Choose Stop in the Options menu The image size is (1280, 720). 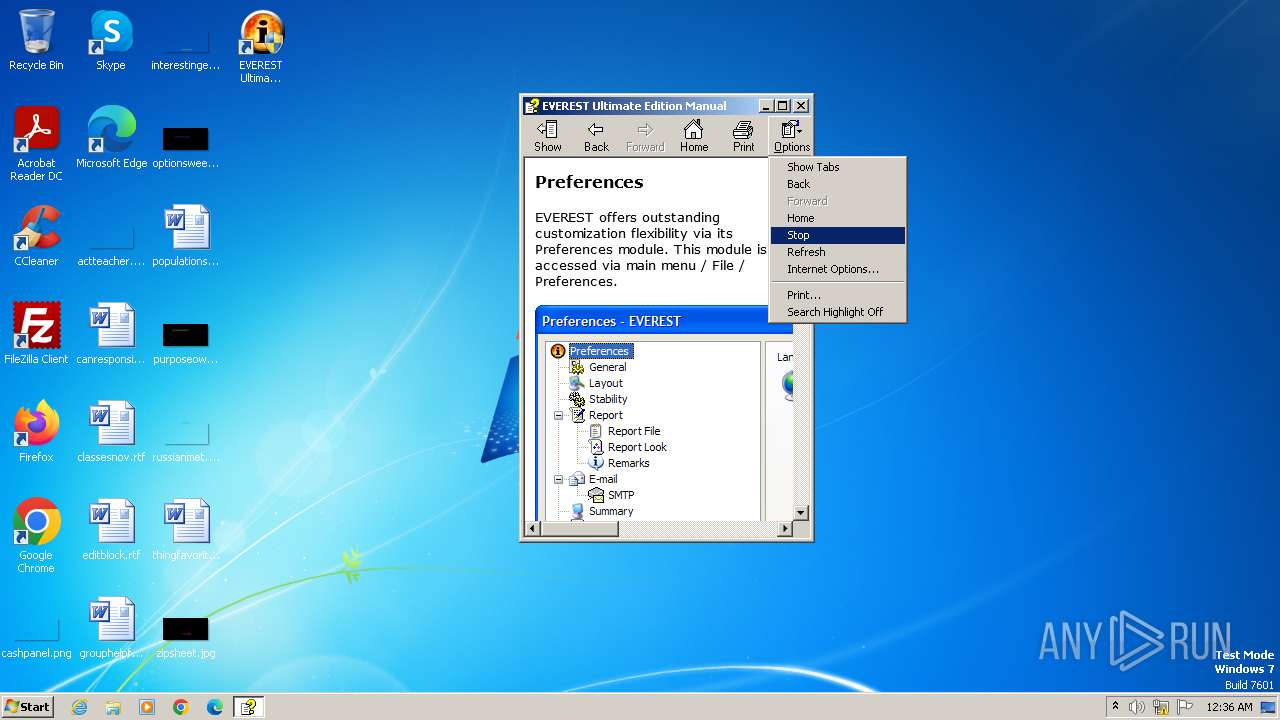click(838, 235)
